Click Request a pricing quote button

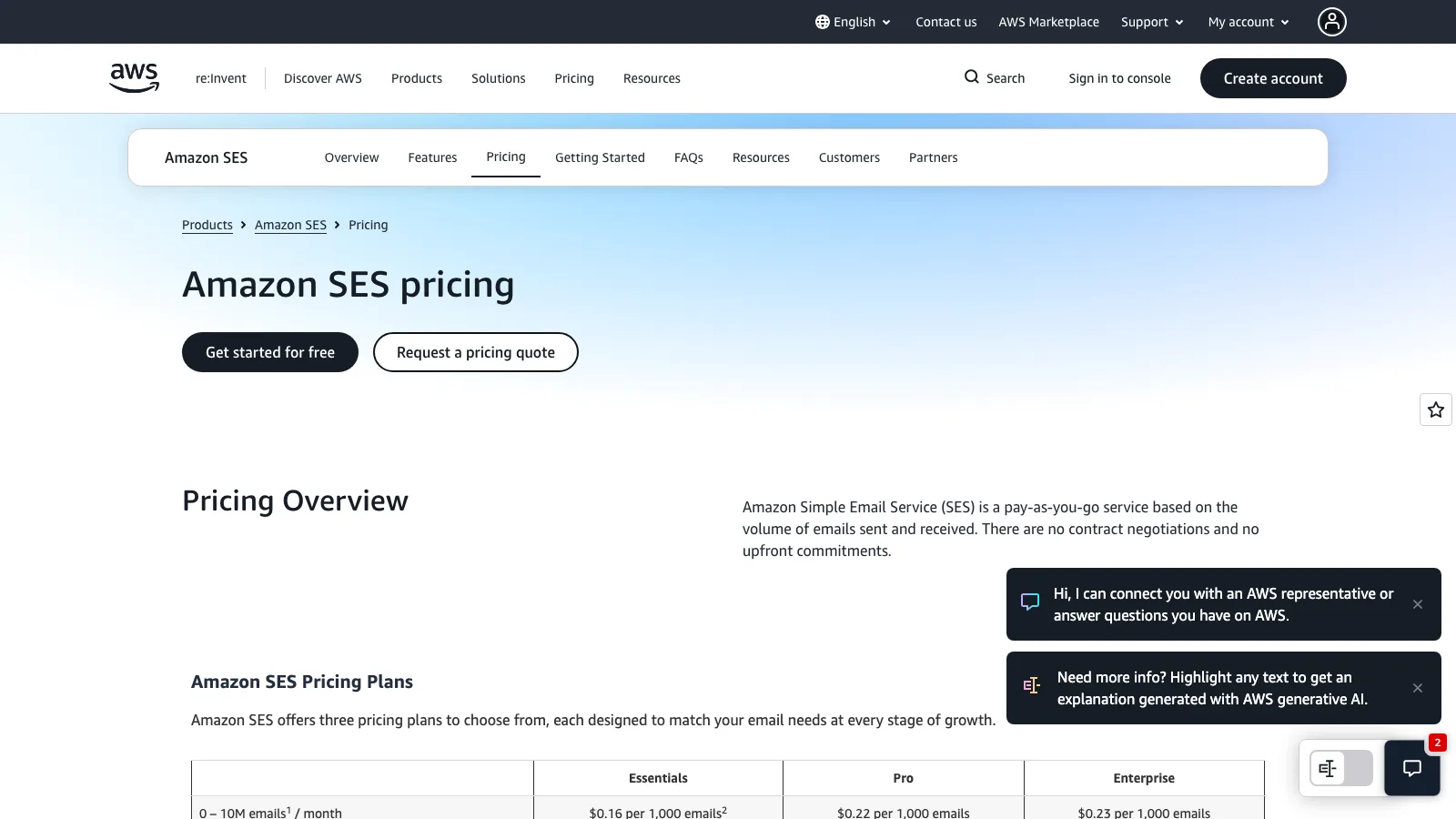(476, 352)
